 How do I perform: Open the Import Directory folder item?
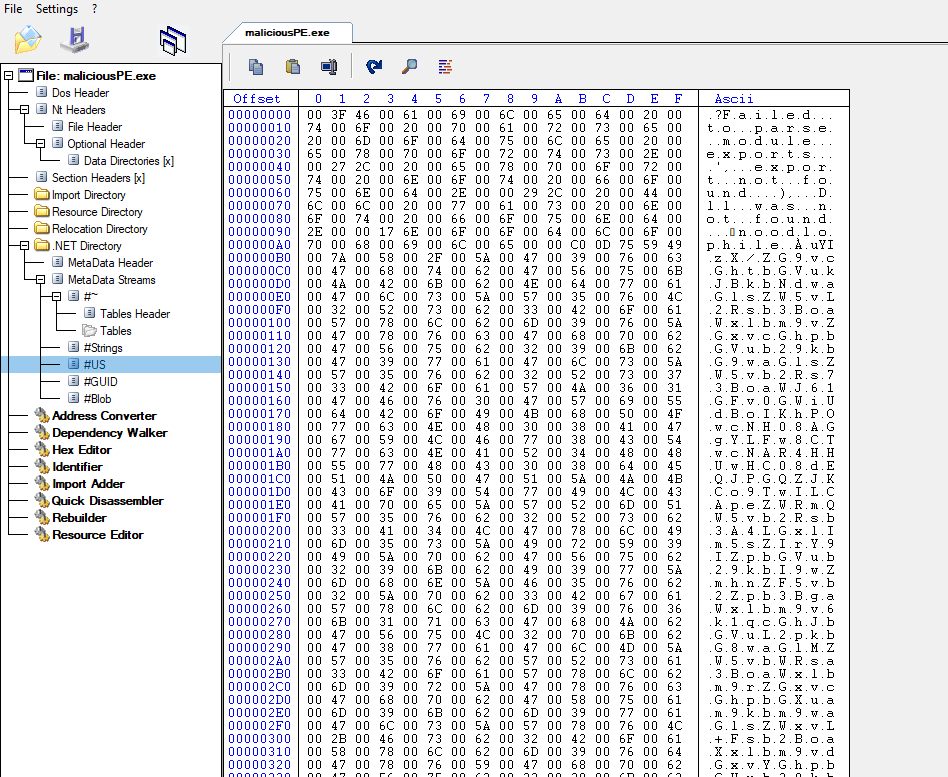88,195
